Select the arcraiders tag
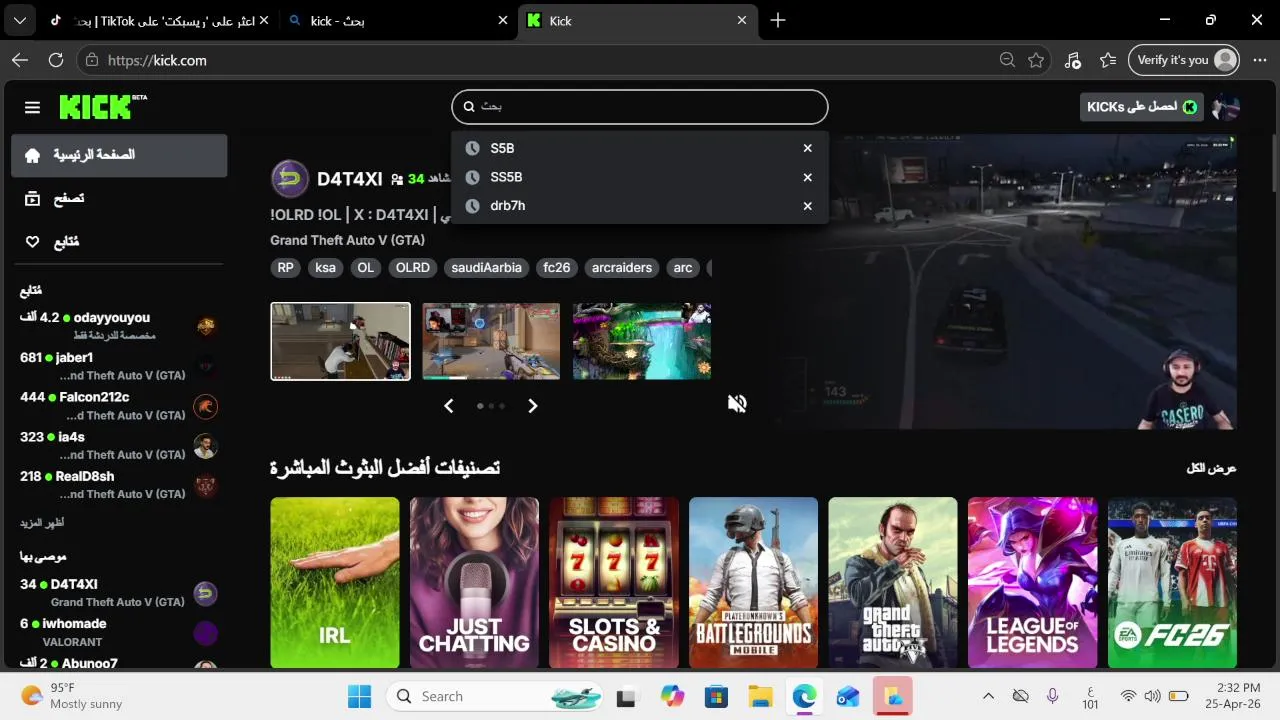Image resolution: width=1280 pixels, height=720 pixels. pos(622,268)
